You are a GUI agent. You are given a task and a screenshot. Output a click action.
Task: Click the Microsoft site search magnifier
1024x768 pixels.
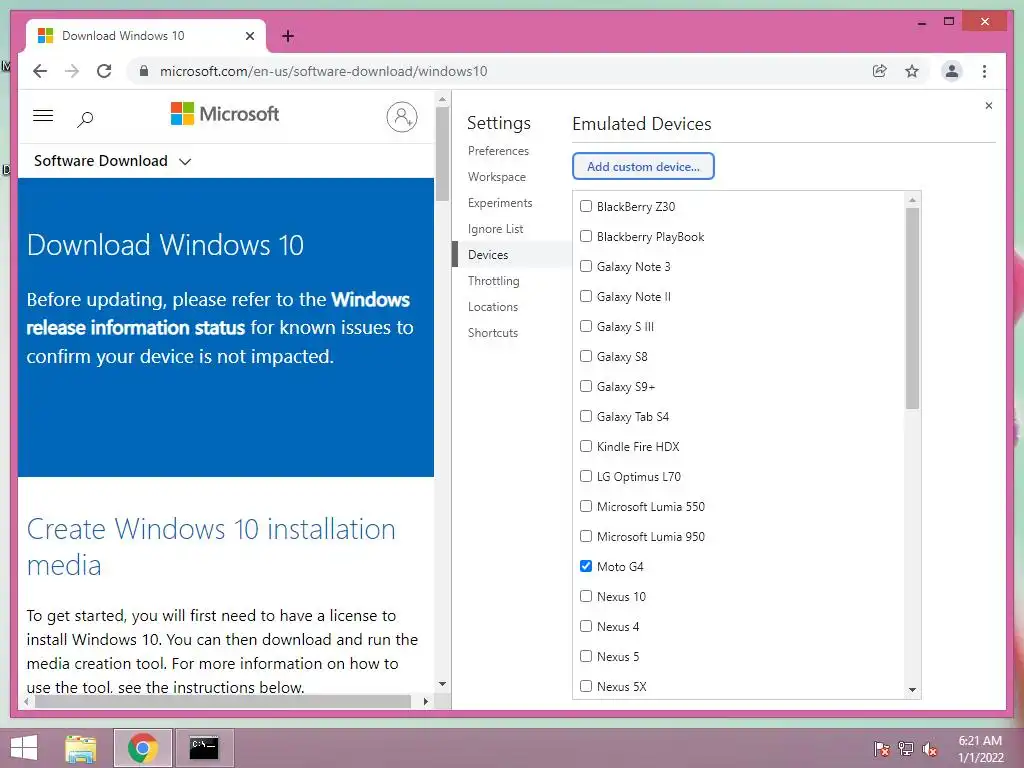[x=85, y=119]
